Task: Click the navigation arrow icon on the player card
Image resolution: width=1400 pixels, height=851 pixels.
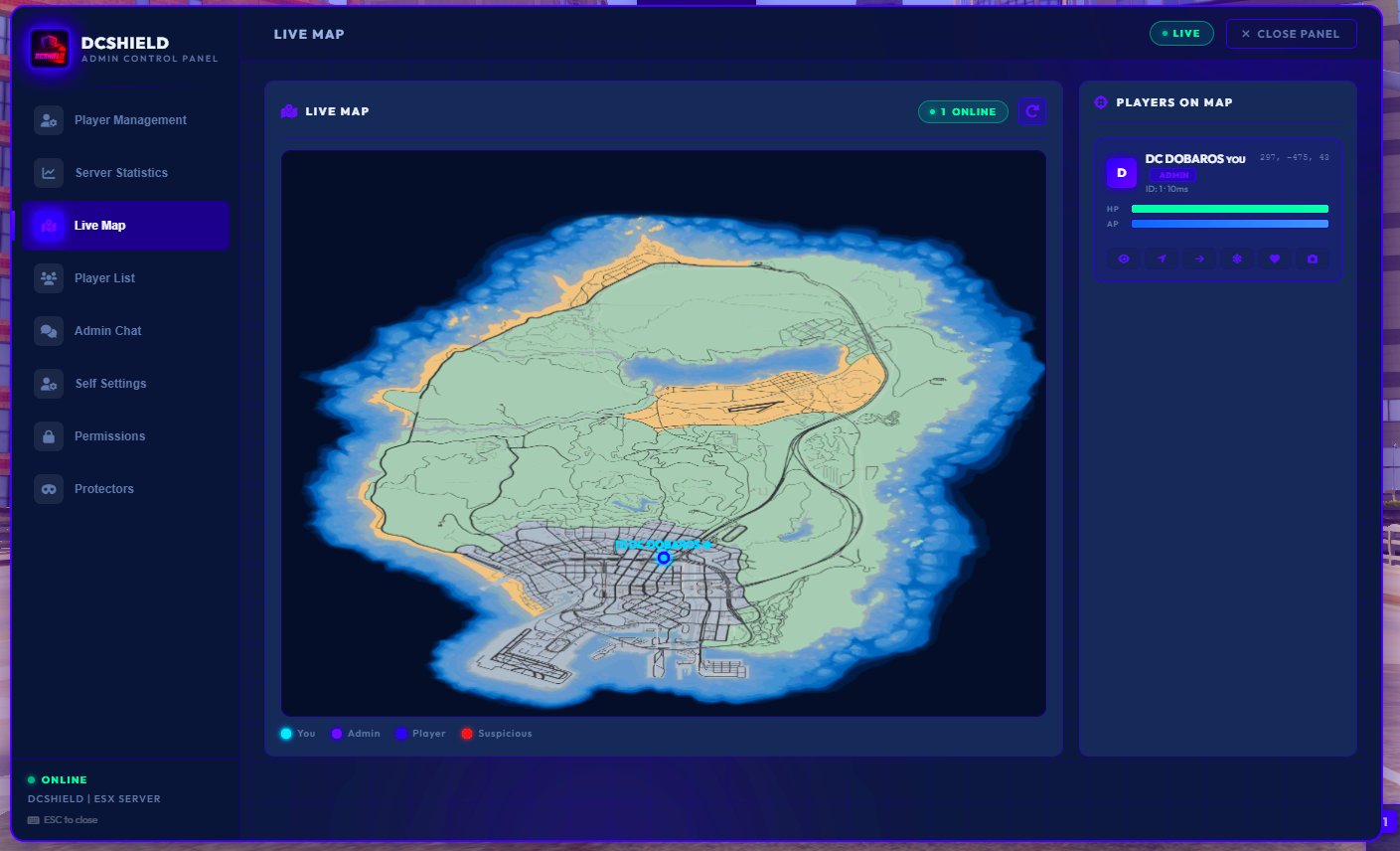Action: click(1162, 258)
